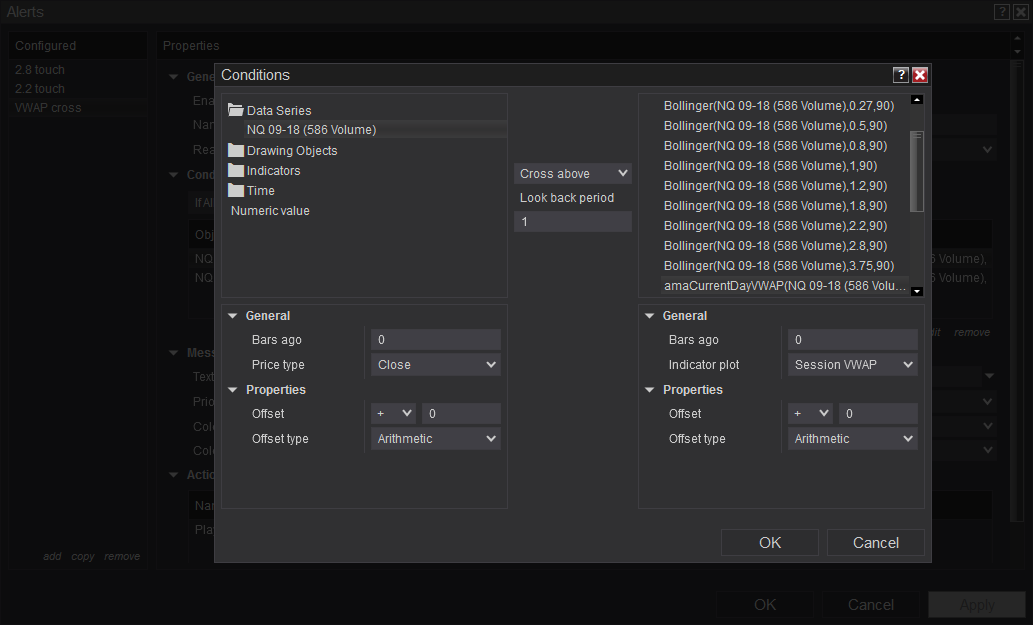Click add link under Configured alerts
This screenshot has height=625, width=1033.
(x=52, y=557)
